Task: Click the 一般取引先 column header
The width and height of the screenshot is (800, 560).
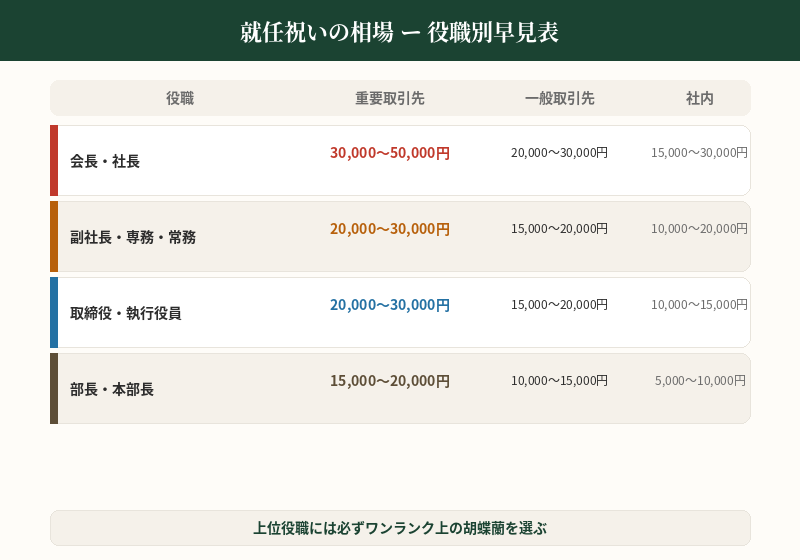Action: (560, 98)
